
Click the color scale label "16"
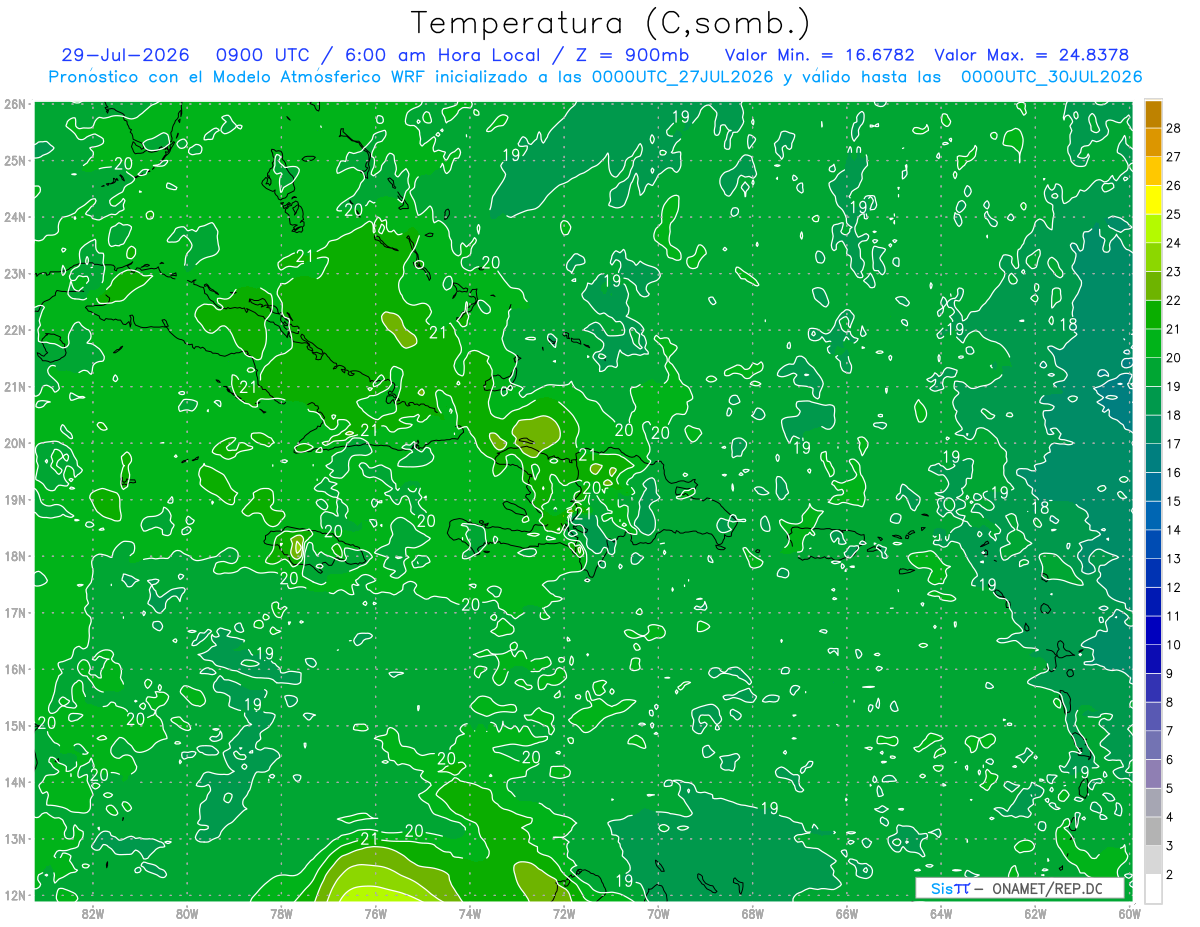1174,472
